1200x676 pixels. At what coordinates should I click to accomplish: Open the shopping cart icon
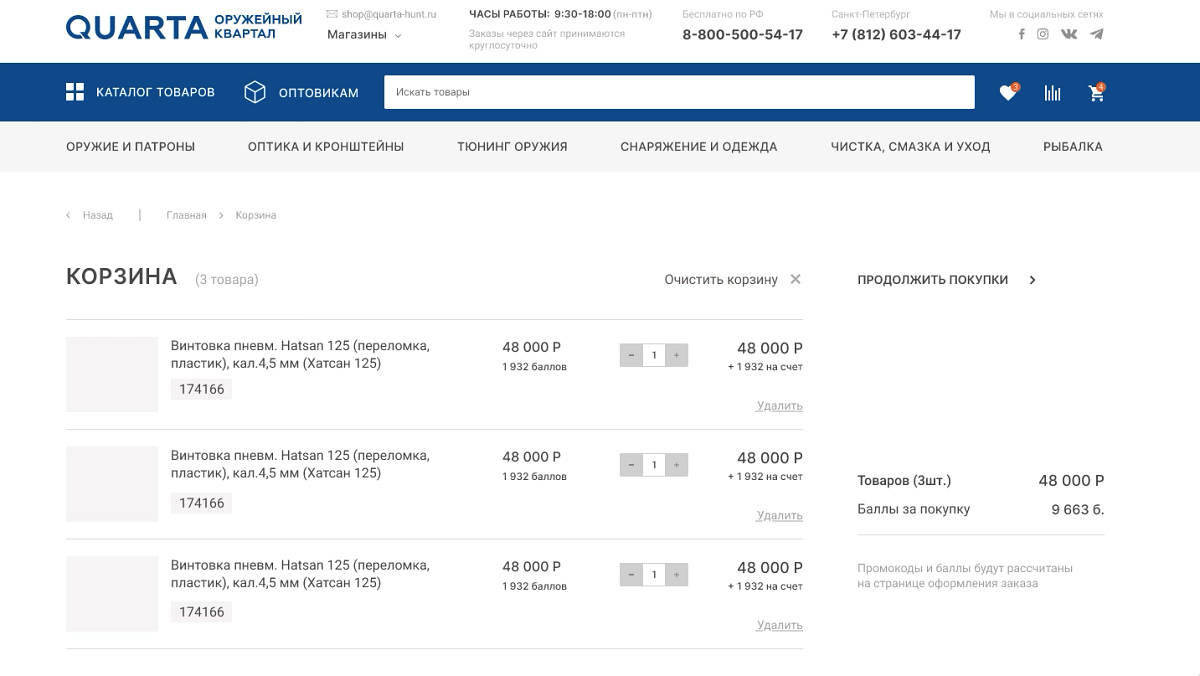pyautogui.click(x=1097, y=93)
